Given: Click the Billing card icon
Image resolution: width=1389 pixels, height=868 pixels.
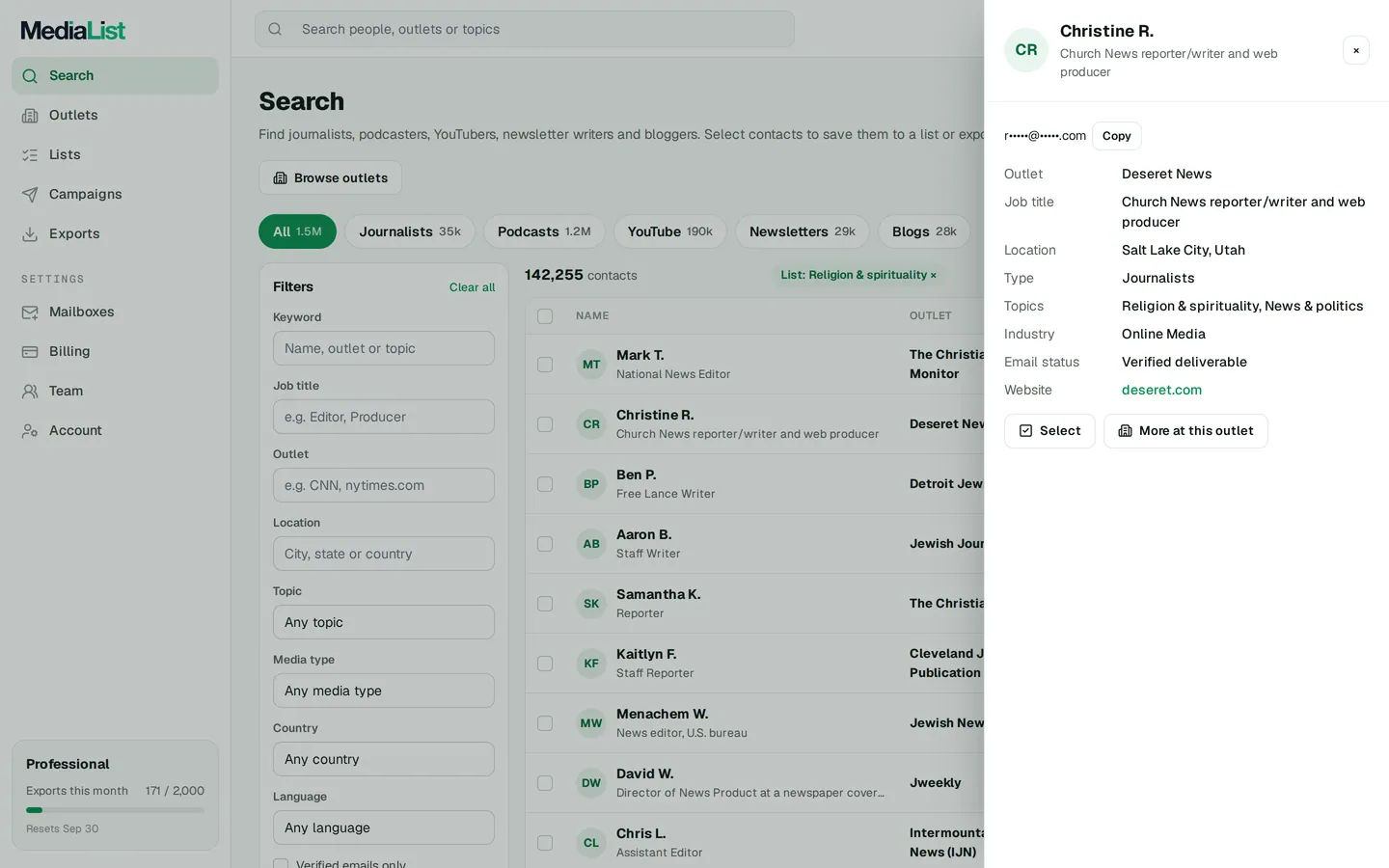Looking at the screenshot, I should tap(30, 352).
